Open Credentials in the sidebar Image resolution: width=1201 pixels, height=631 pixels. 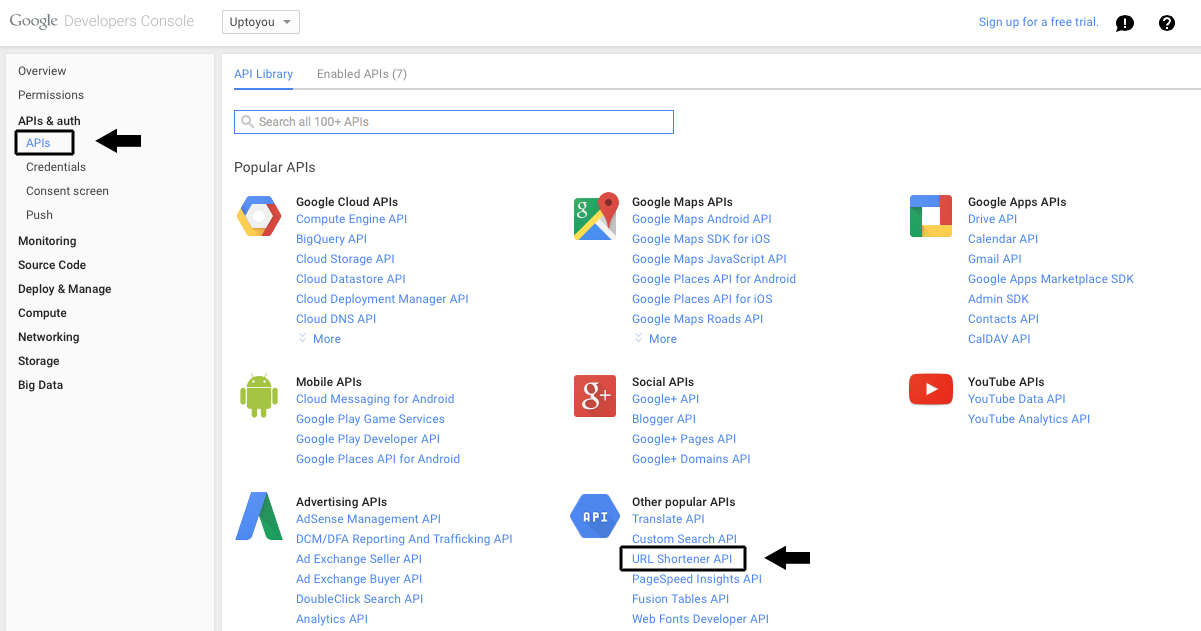[56, 167]
